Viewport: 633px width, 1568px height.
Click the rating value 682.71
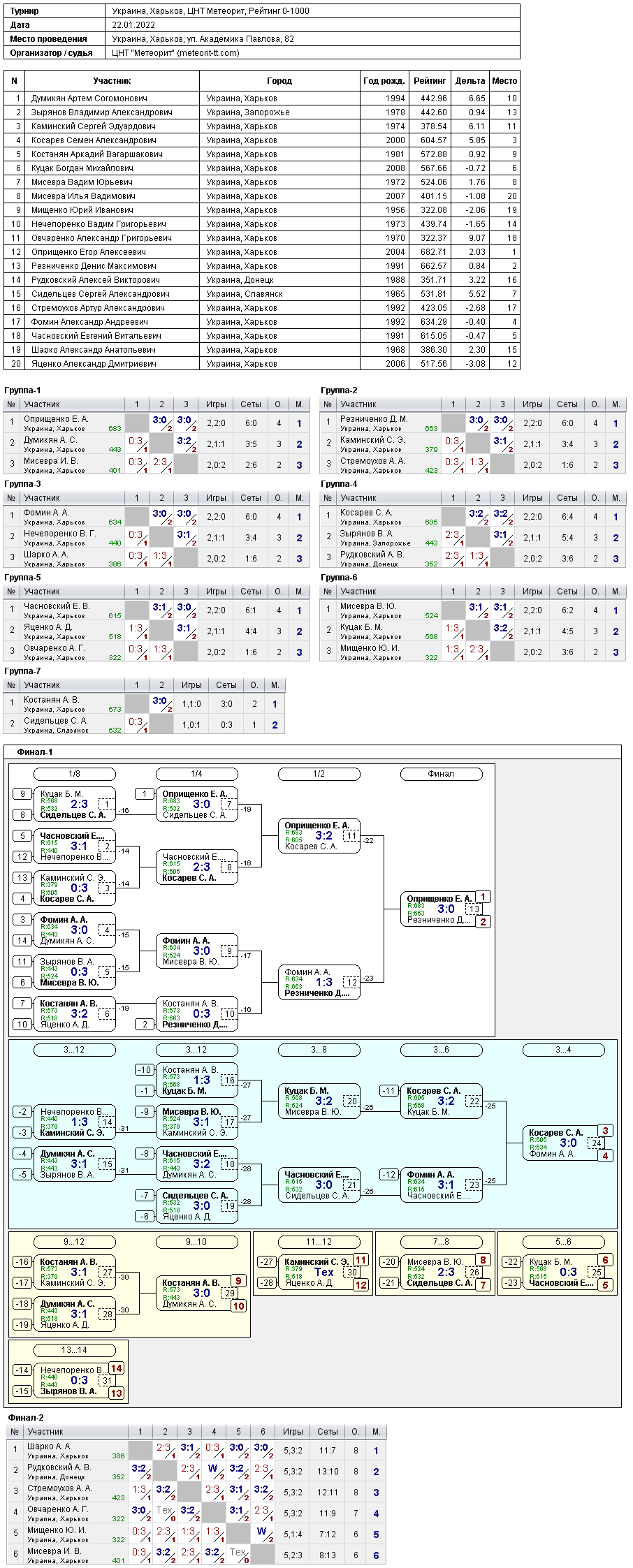(434, 252)
